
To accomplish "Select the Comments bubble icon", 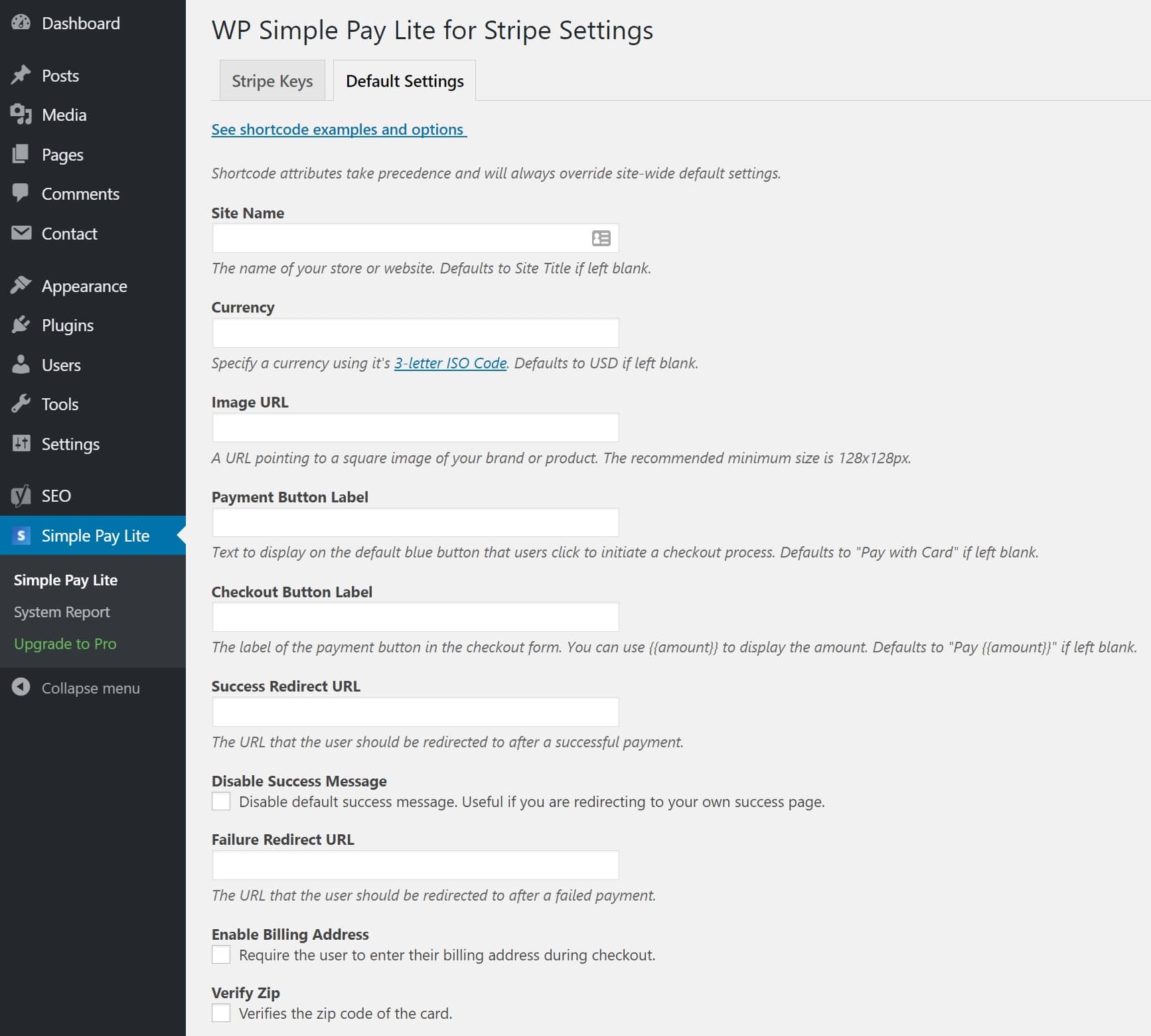I will [x=21, y=193].
